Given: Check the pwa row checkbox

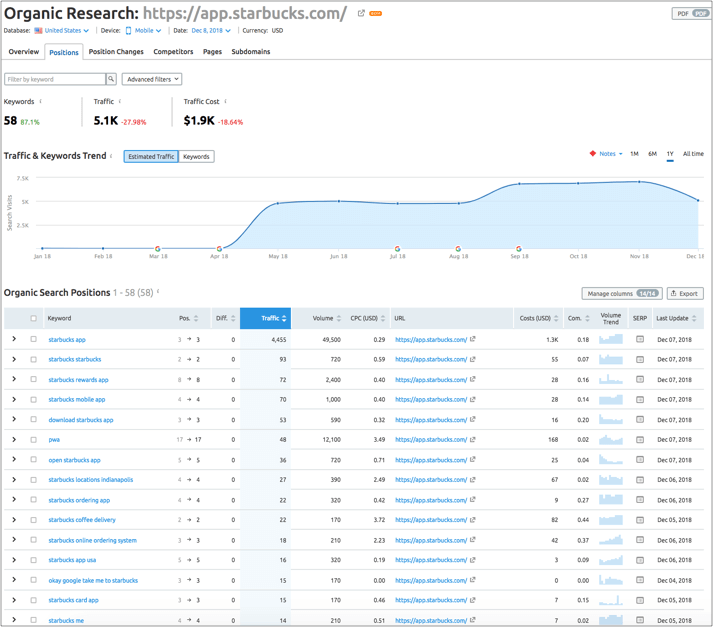Looking at the screenshot, I should click(x=34, y=440).
